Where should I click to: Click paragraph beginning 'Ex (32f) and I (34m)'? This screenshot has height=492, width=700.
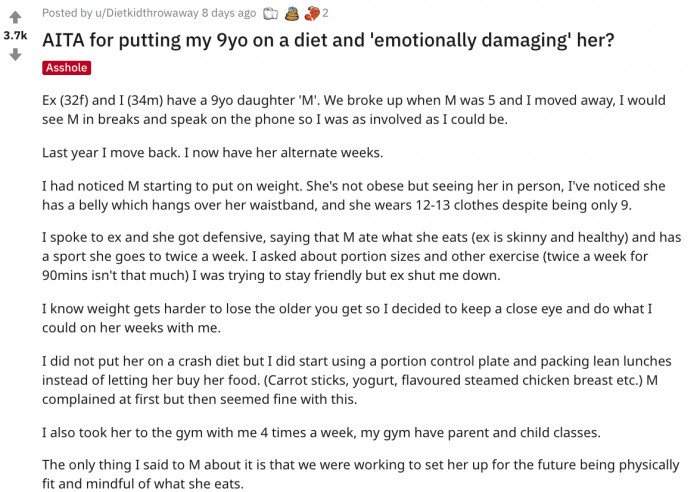(x=354, y=110)
